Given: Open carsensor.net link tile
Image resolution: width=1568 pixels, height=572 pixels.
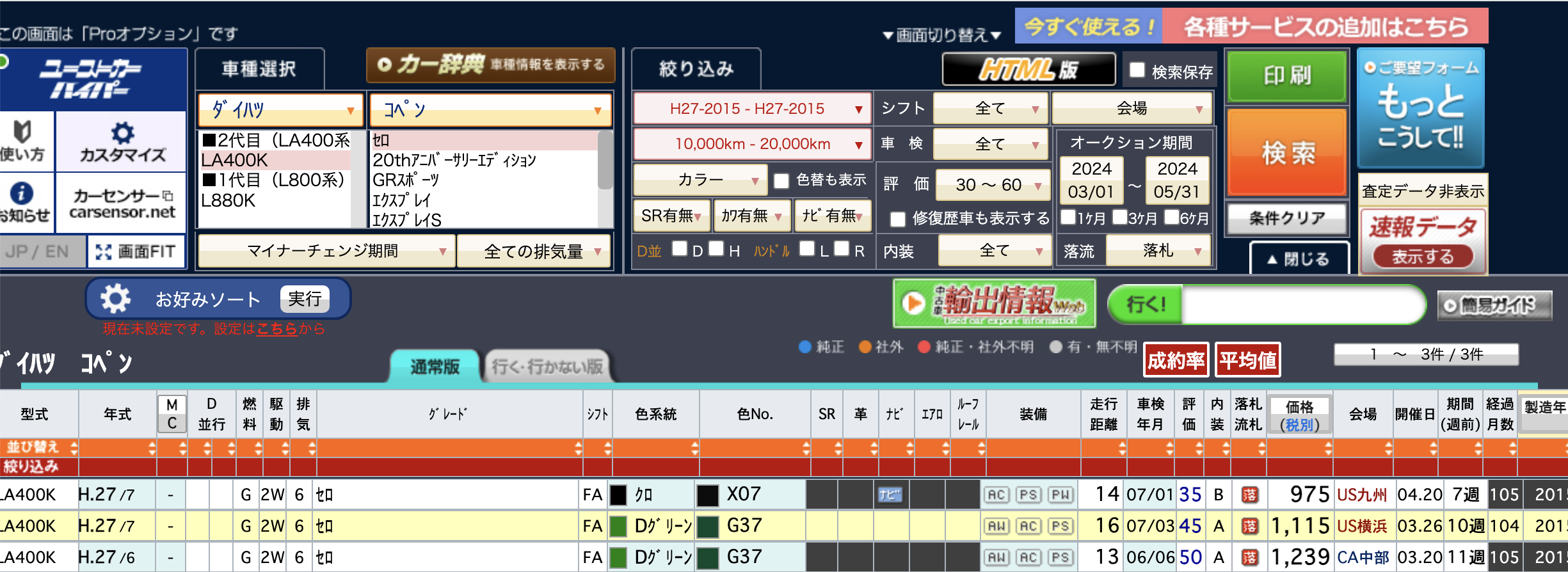Looking at the screenshot, I should [x=122, y=203].
